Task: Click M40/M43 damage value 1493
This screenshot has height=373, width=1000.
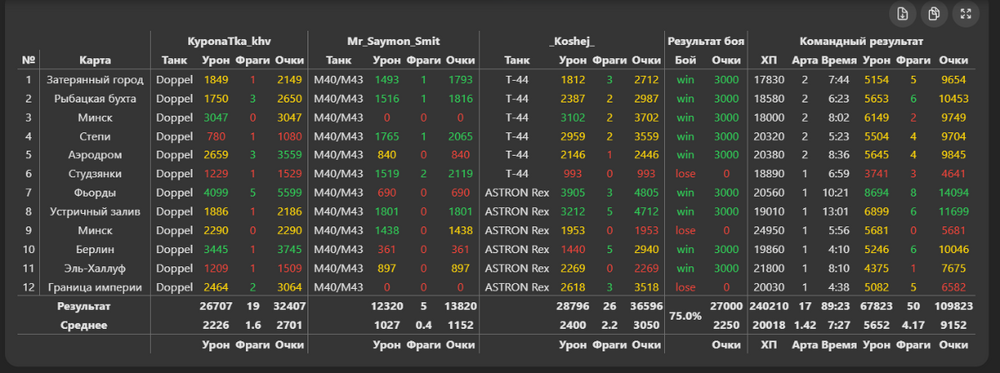Action: point(387,80)
